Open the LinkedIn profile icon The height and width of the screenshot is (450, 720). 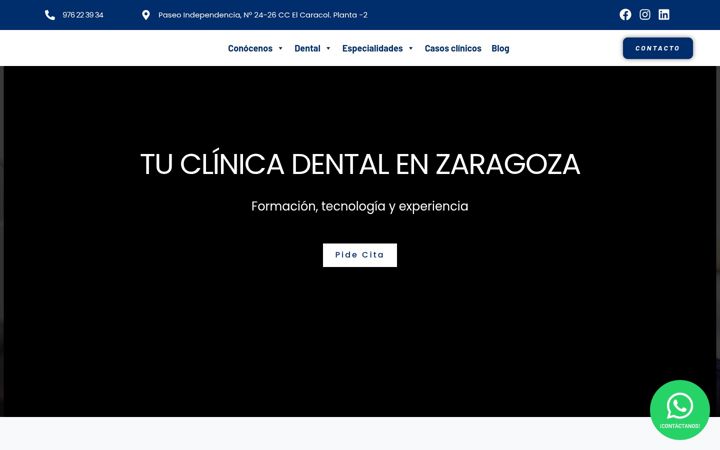(664, 15)
